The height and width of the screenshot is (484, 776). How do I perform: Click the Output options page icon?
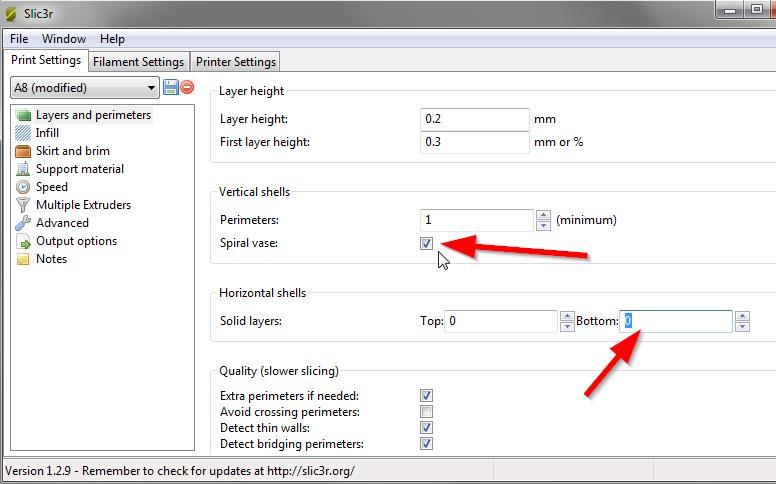pos(23,241)
